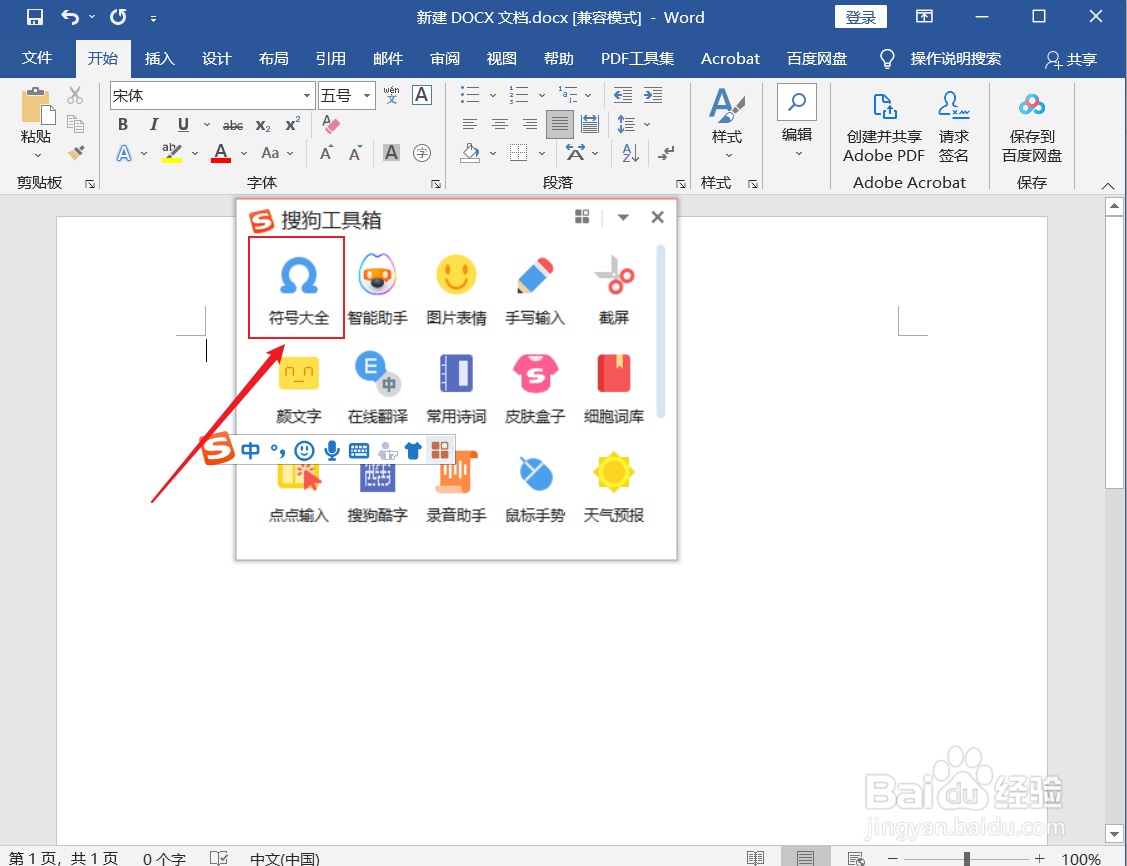1127x866 pixels.
Task: Toggle Italic formatting
Action: [153, 125]
